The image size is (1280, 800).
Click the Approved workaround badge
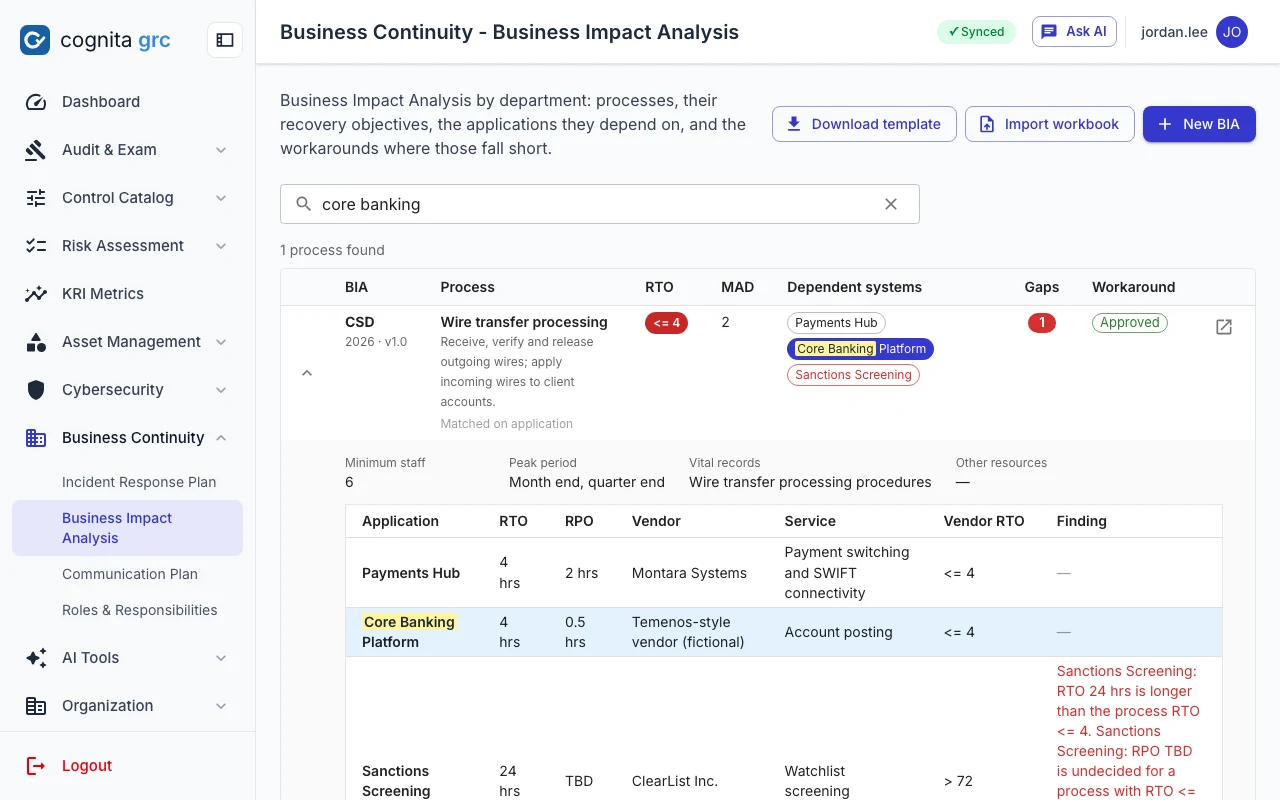pos(1130,323)
